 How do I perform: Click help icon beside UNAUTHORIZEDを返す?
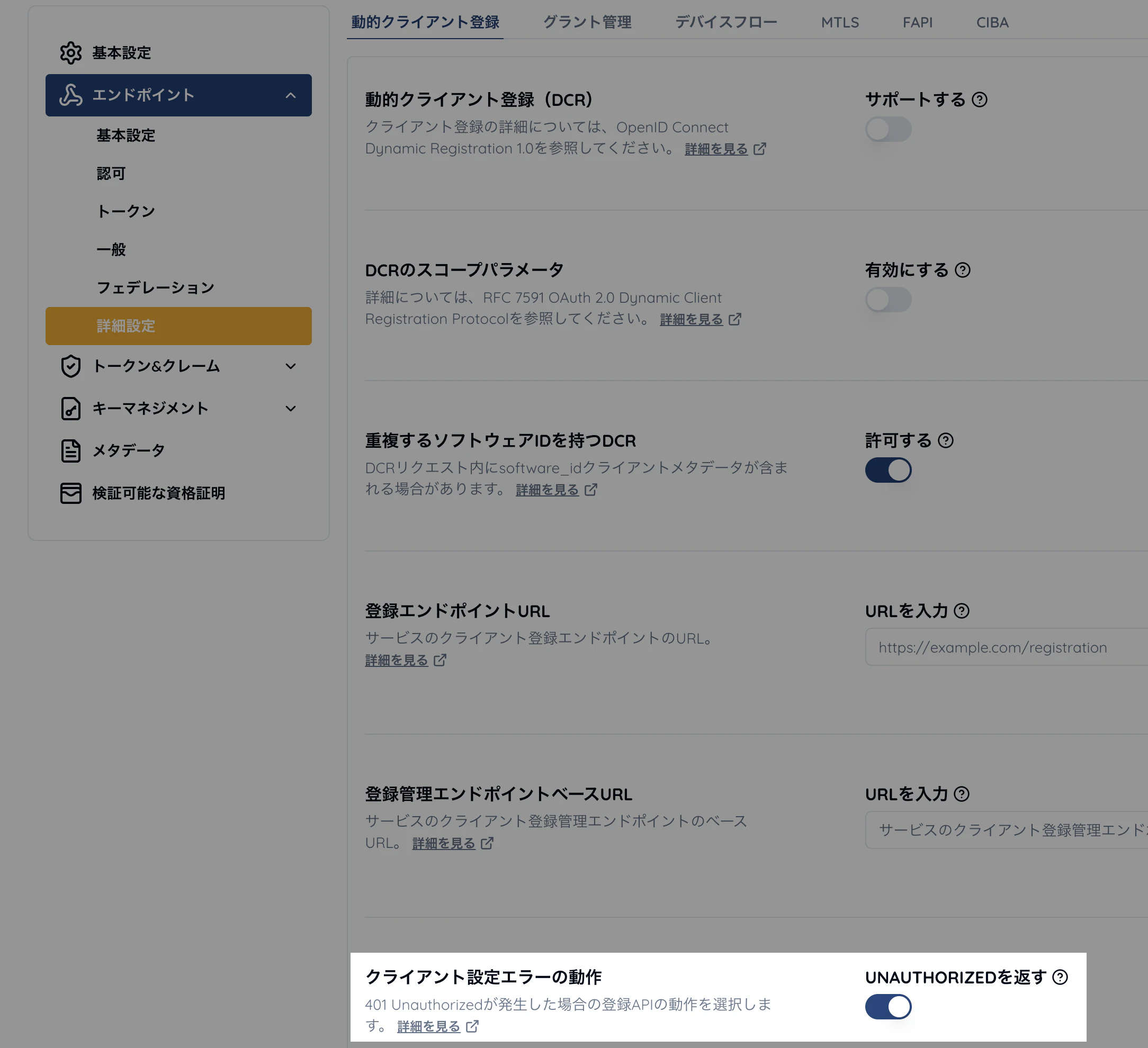1060,977
